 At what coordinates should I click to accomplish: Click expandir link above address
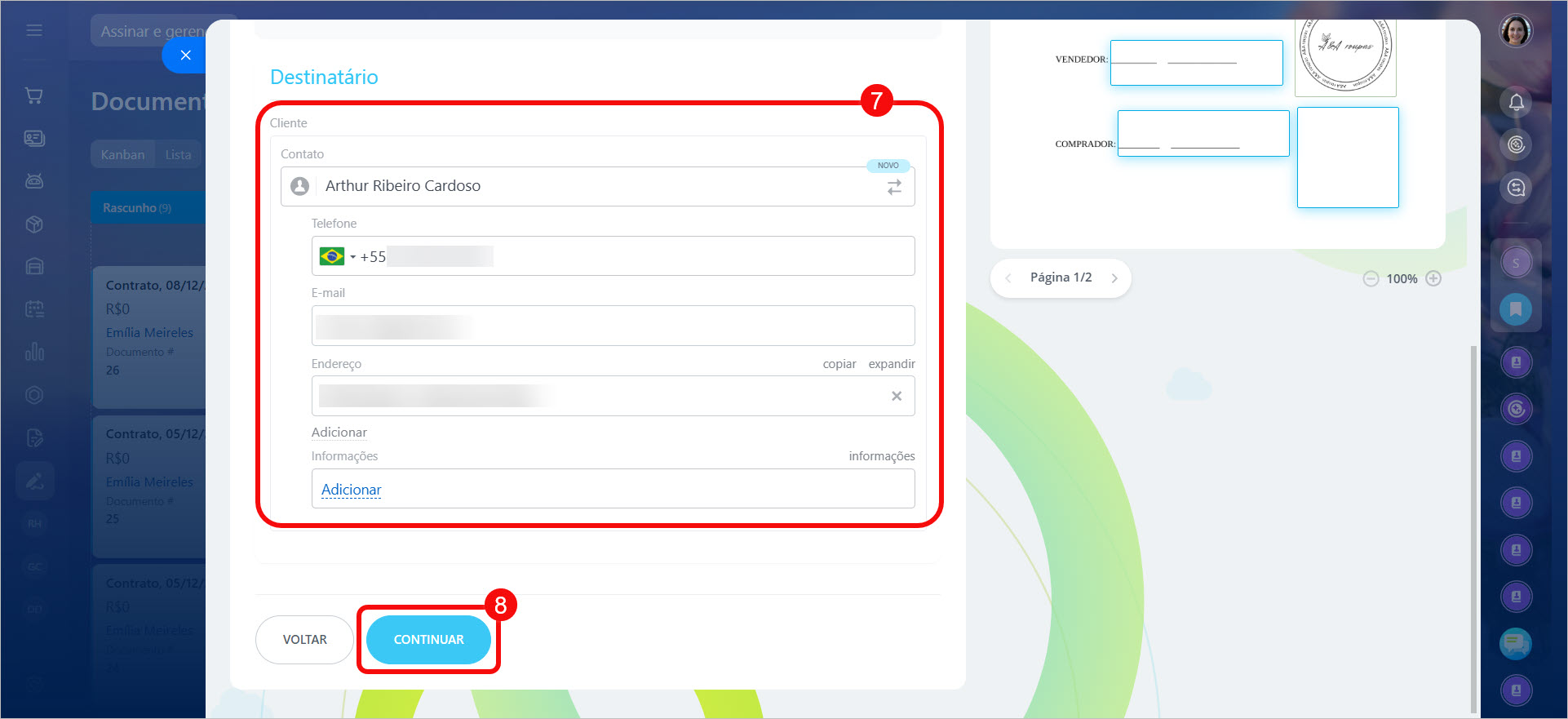[892, 364]
